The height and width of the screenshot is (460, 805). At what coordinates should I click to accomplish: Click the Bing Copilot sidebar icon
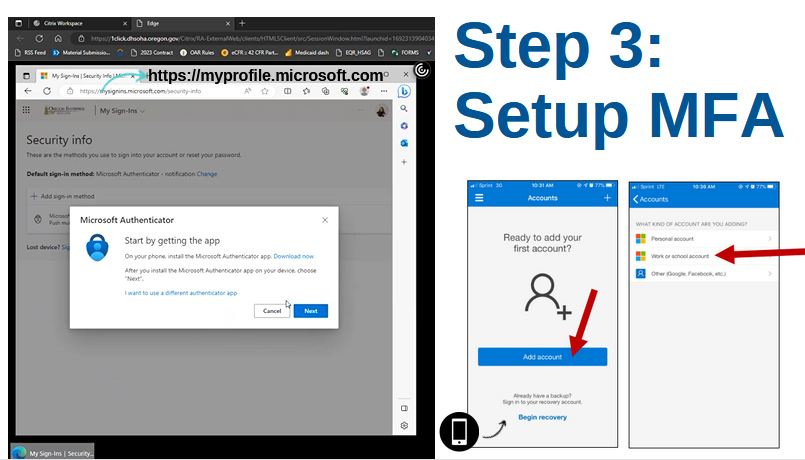point(404,91)
